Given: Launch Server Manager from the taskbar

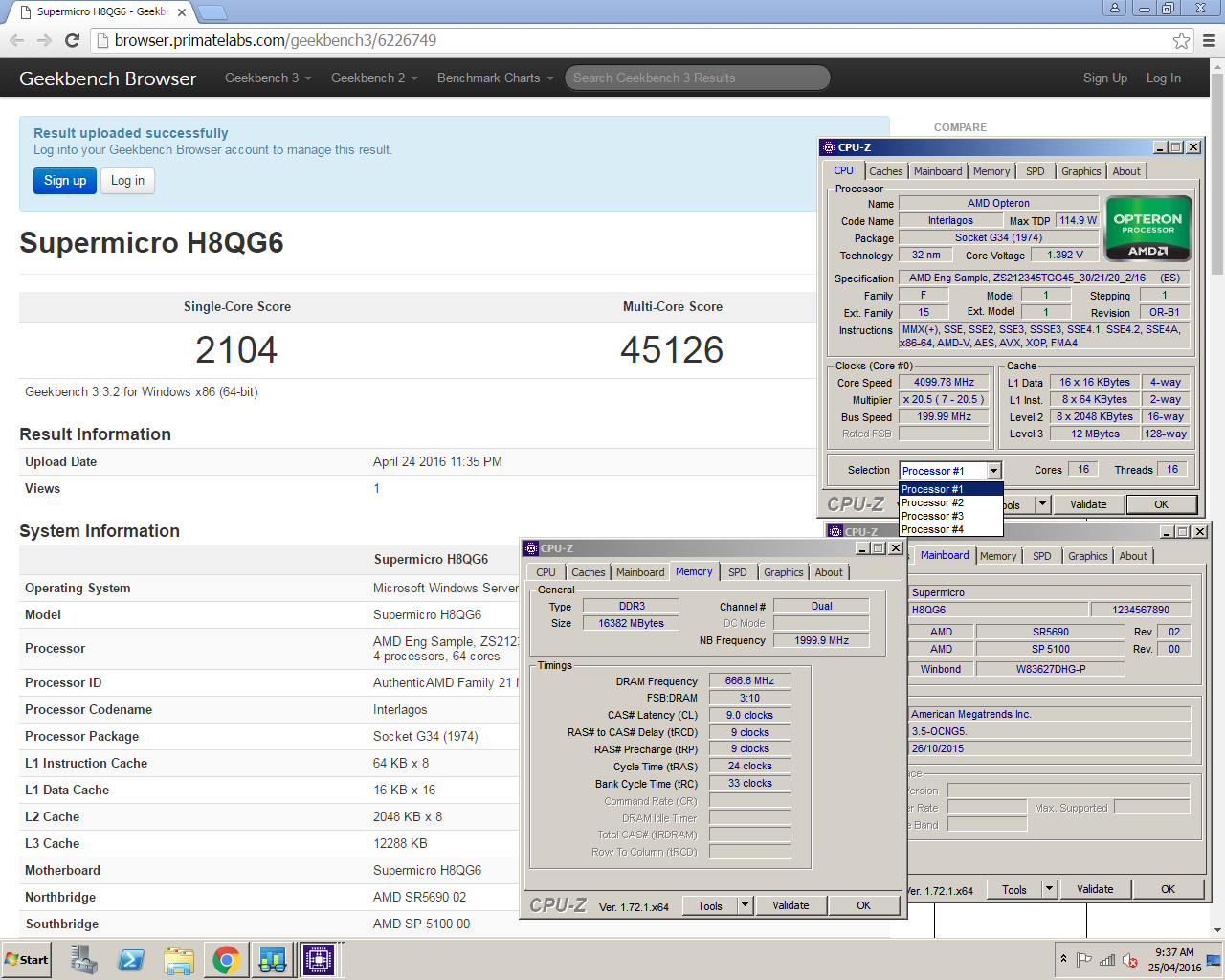Looking at the screenshot, I should tap(84, 959).
